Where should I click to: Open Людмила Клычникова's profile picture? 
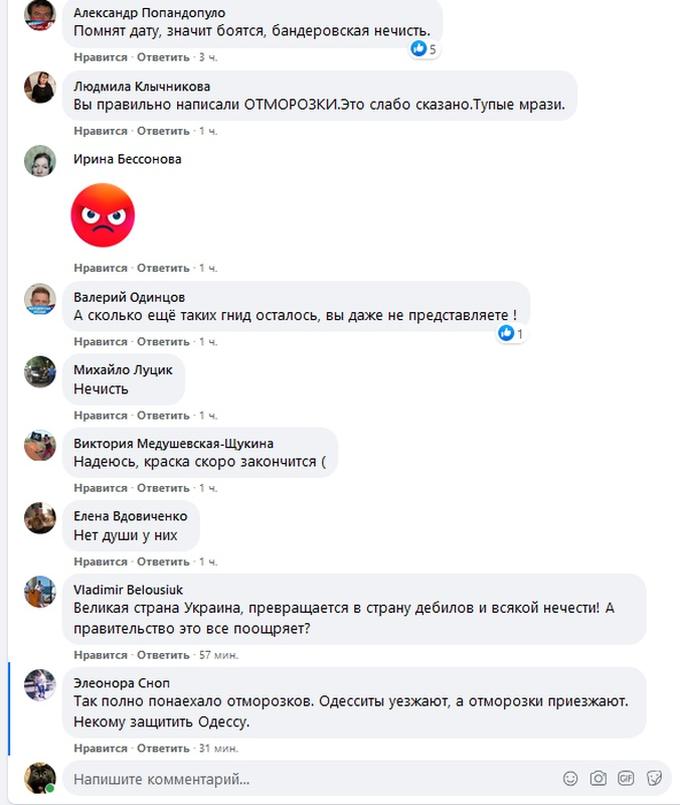point(40,87)
